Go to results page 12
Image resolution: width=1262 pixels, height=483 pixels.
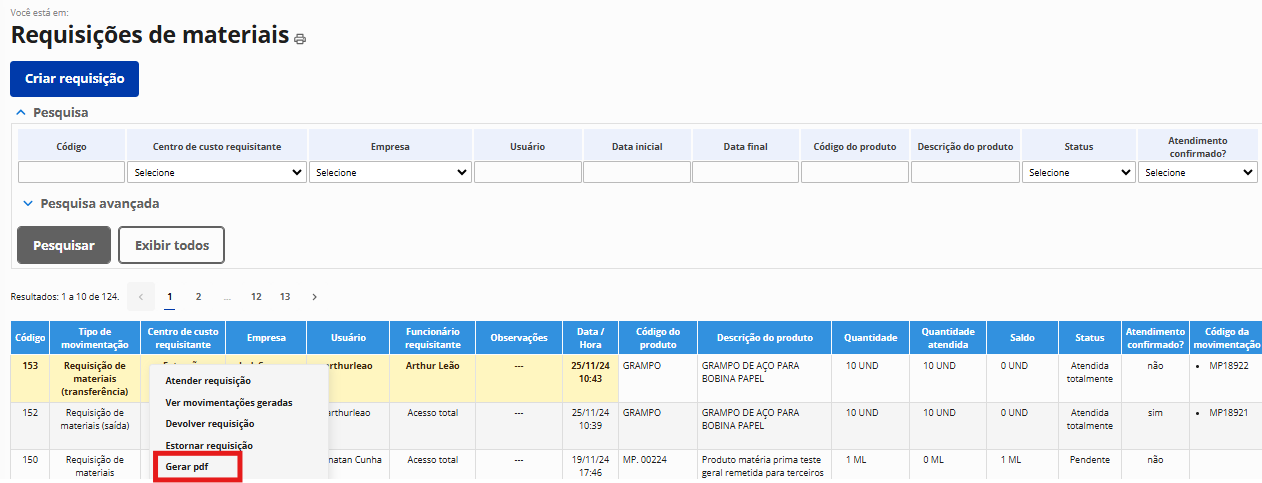pyautogui.click(x=256, y=297)
